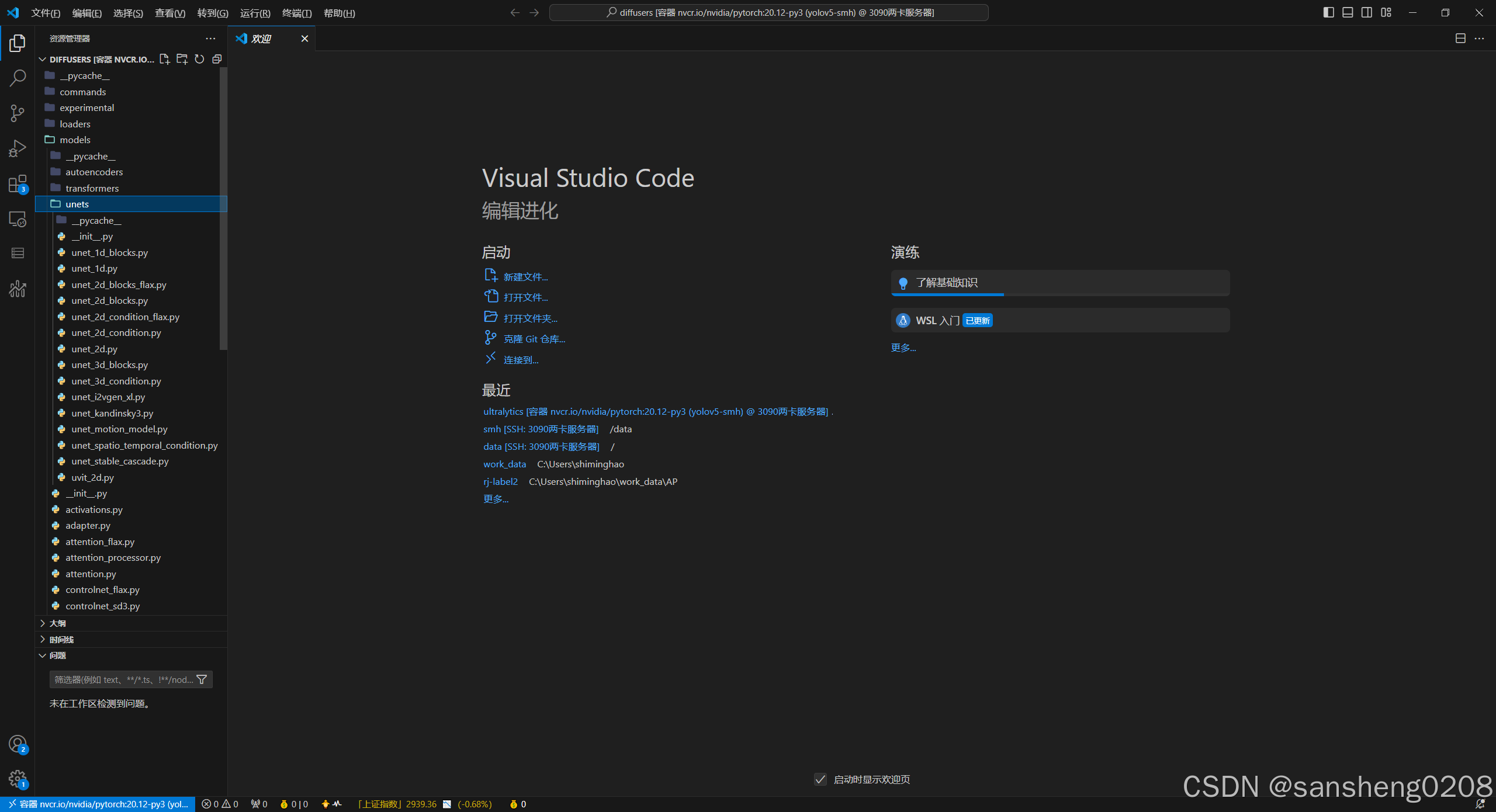The height and width of the screenshot is (812, 1496).
Task: Expand the timeline (时间线) section
Action: (61, 640)
